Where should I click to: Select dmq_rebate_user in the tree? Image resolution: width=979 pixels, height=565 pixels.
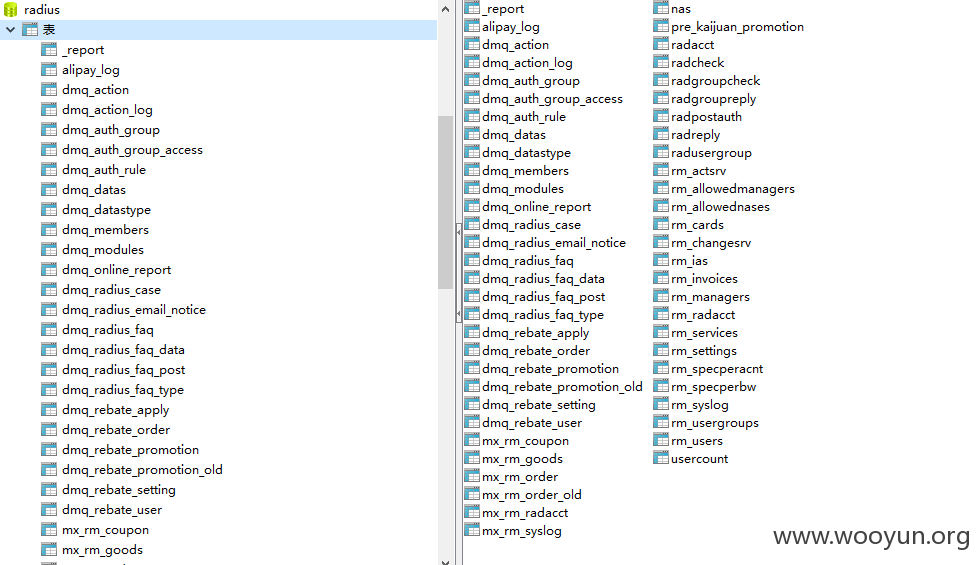point(112,509)
